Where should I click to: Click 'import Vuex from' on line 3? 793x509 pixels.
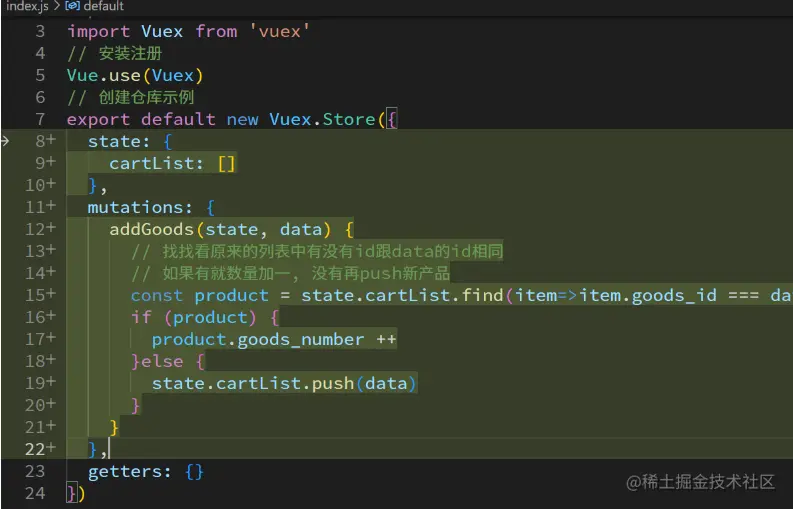click(x=152, y=31)
